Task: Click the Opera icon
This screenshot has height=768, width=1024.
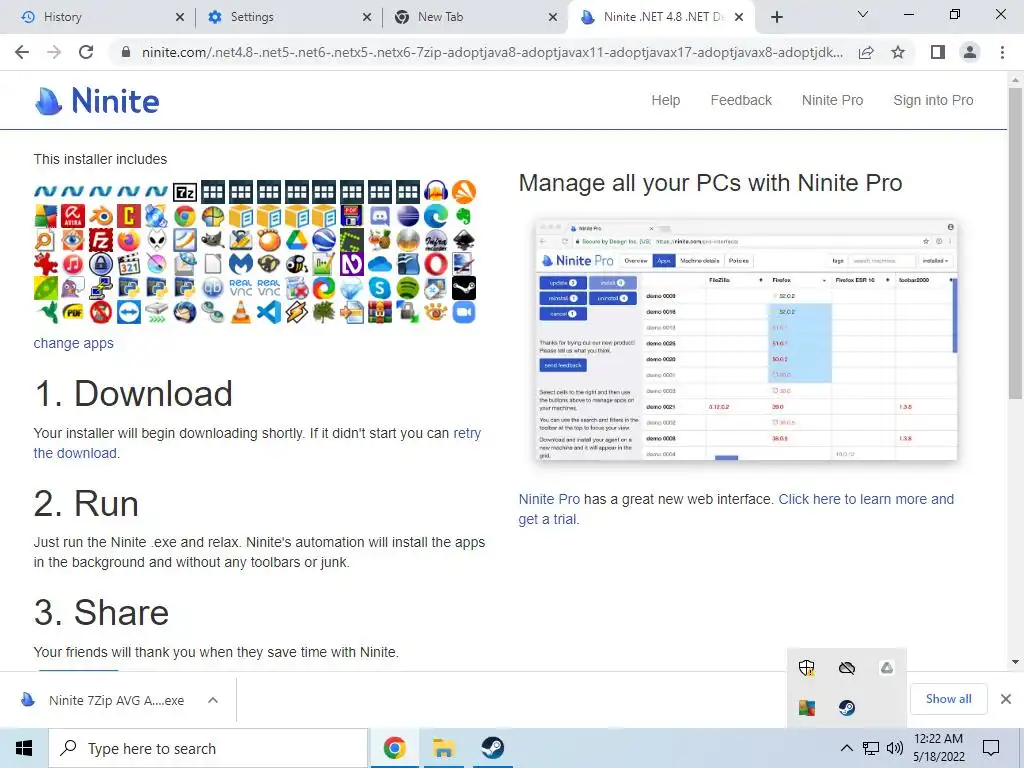Action: [436, 264]
